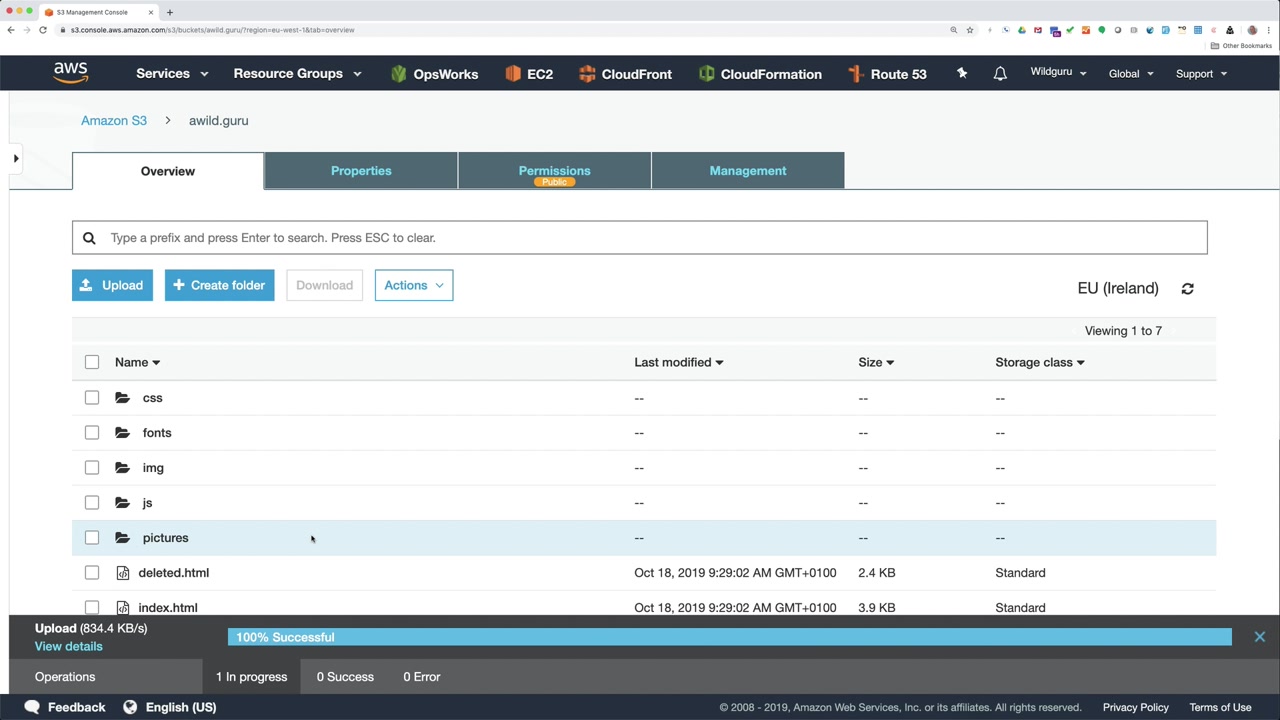Open the notifications bell
The height and width of the screenshot is (720, 1280).
click(x=1000, y=74)
